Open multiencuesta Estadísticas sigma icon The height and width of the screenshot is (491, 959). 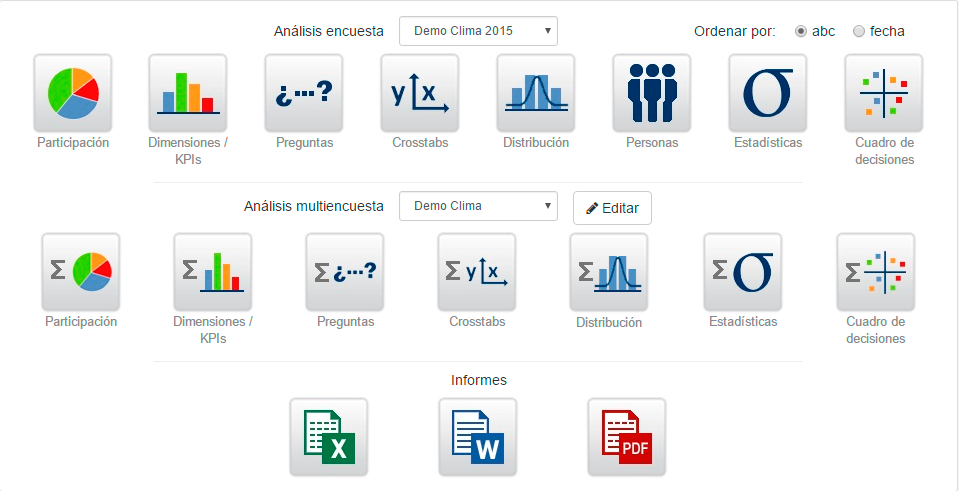(x=742, y=272)
